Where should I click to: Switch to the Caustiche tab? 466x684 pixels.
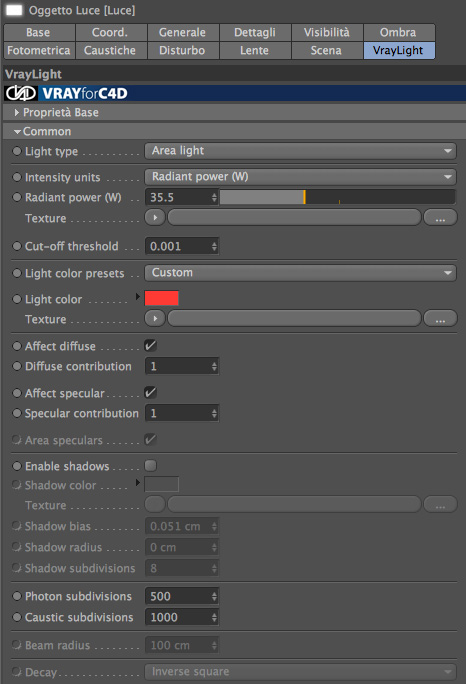tap(110, 51)
